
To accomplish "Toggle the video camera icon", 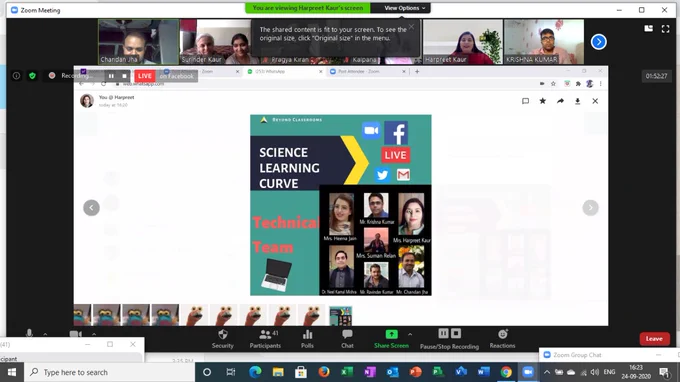I will [x=75, y=334].
